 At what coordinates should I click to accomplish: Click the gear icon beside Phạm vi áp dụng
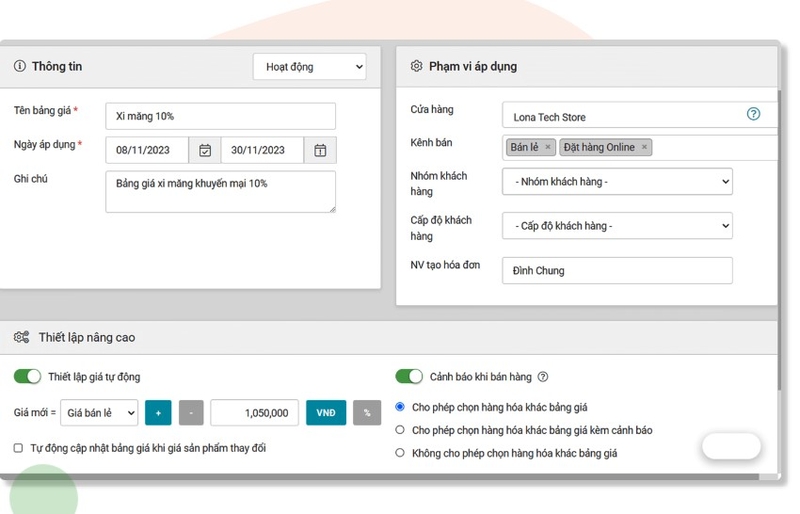point(416,66)
